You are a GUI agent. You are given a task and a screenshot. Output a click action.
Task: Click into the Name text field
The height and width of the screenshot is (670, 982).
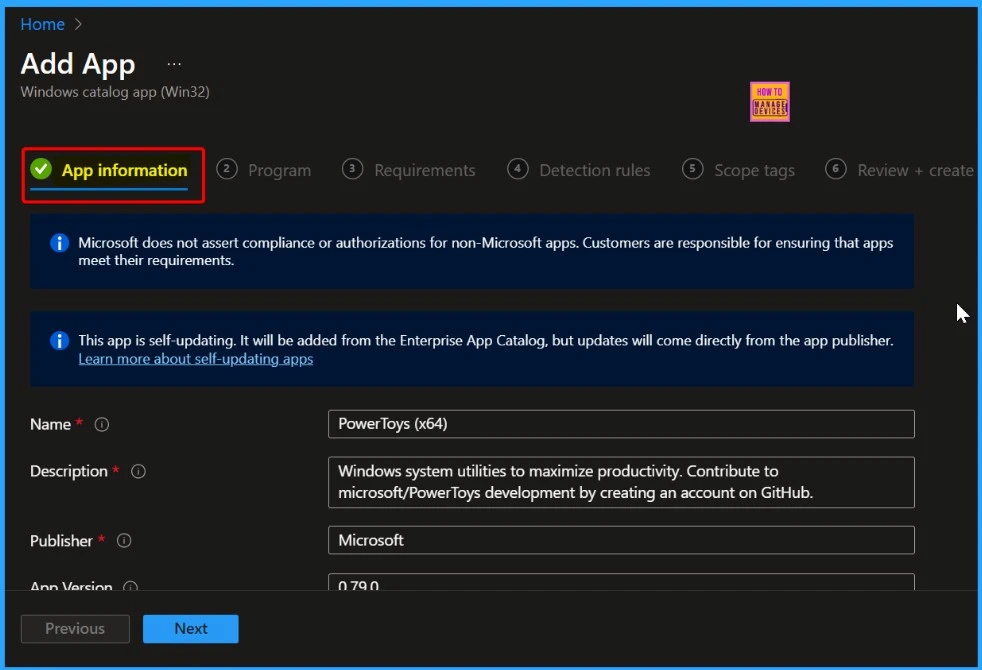[x=620, y=424]
